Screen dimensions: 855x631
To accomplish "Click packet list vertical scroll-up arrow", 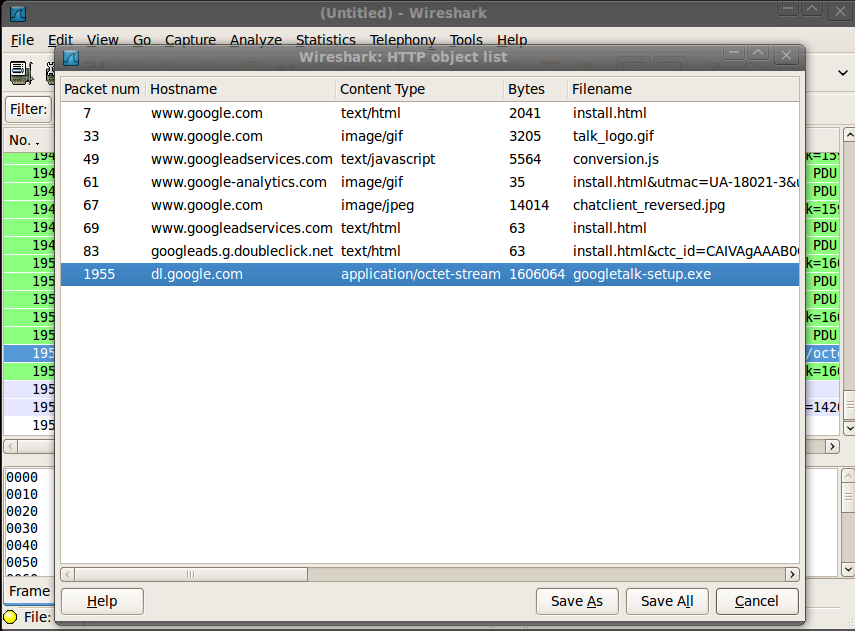I will pyautogui.click(x=848, y=134).
